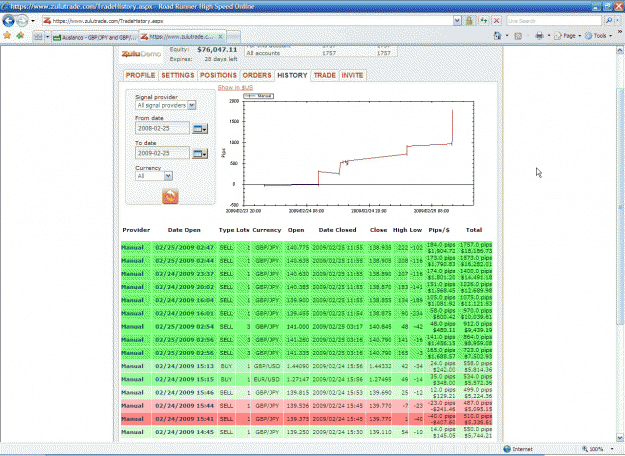Sort by the Pips/$ column header

point(439,230)
